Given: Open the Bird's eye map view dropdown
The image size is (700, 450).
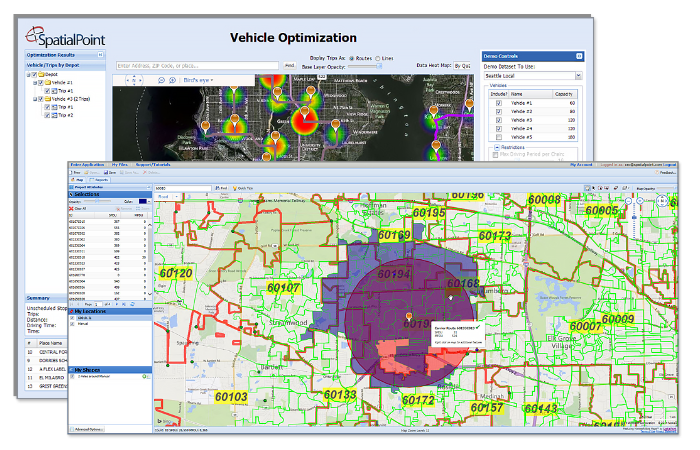Looking at the screenshot, I should click(x=198, y=80).
